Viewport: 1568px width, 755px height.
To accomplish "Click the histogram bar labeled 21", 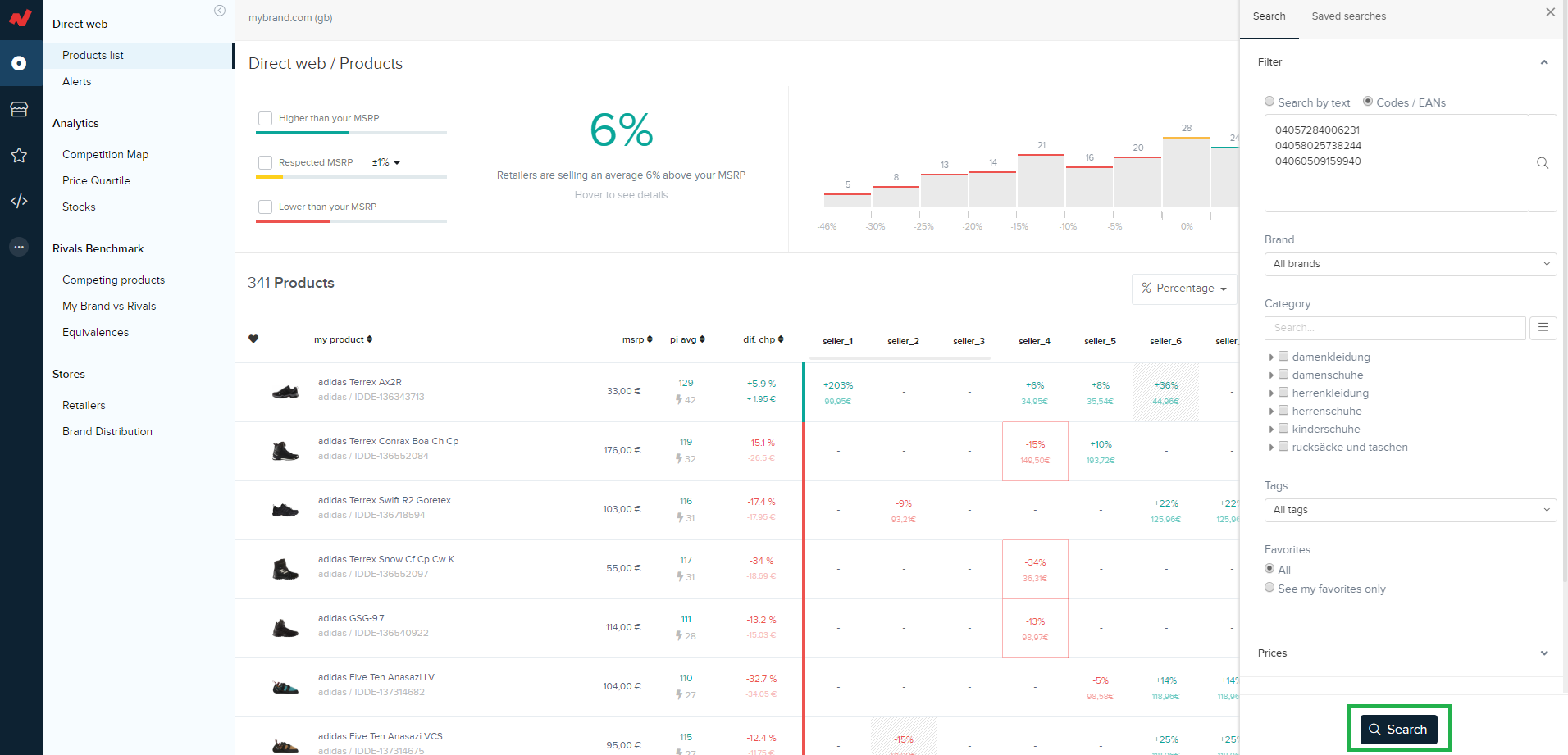I will 1041,180.
